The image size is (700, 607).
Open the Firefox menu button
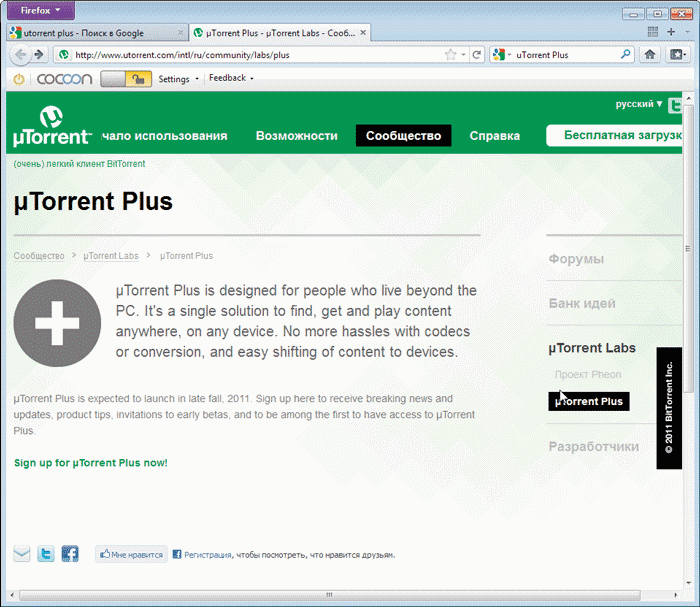click(41, 10)
